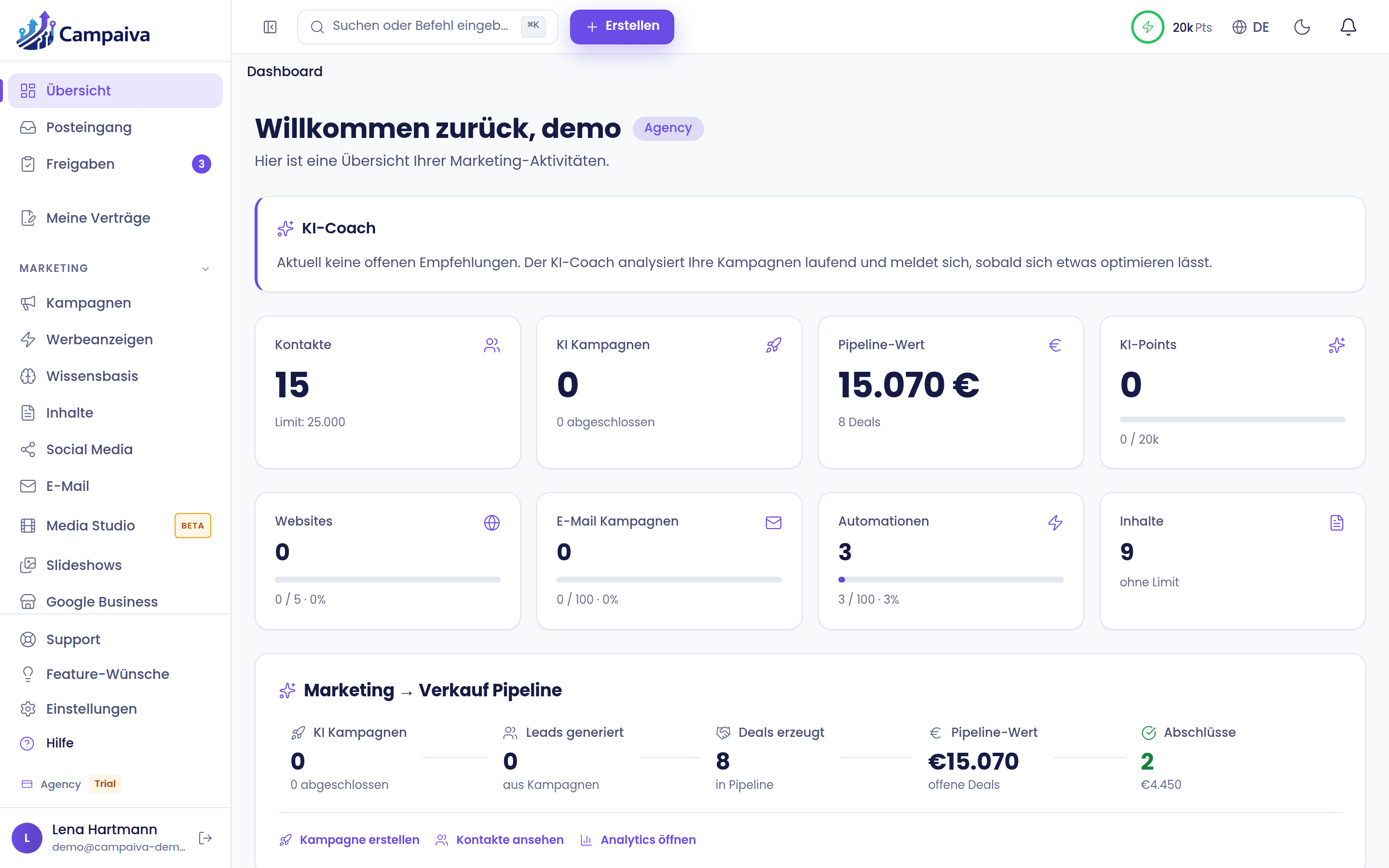This screenshot has height=868, width=1389.
Task: Open Übersicht in the sidebar
Action: [115, 91]
